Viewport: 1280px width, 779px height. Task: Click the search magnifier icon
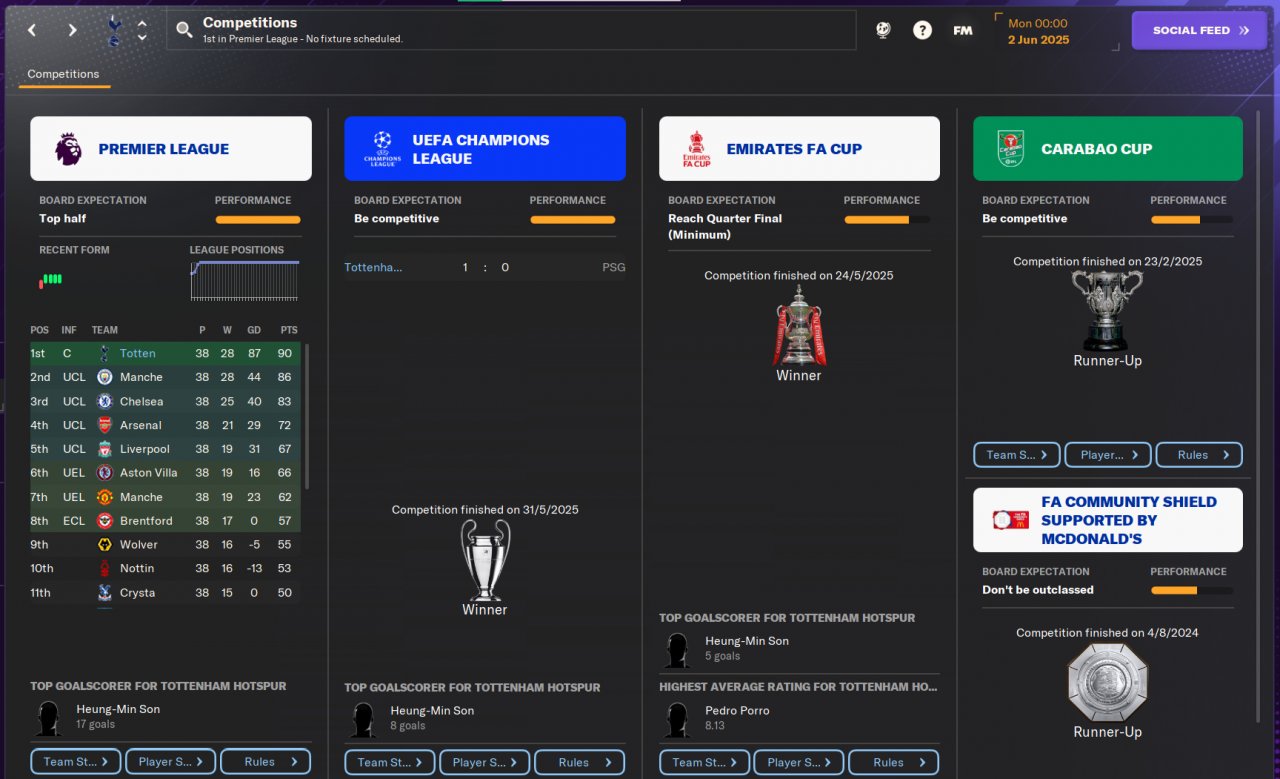[184, 30]
